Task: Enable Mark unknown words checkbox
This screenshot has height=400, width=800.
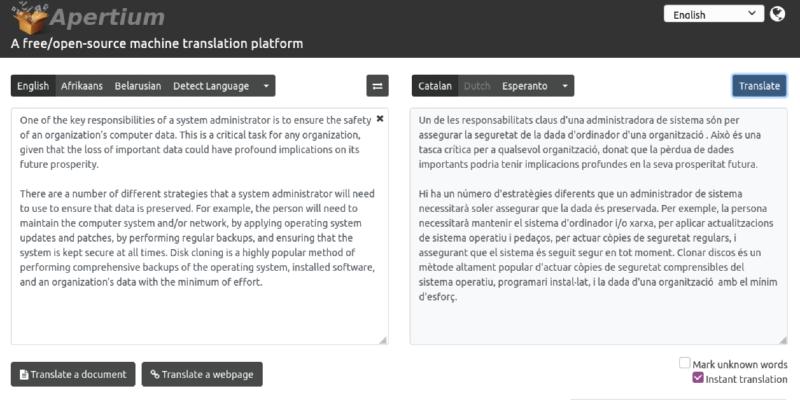Action: (x=684, y=363)
